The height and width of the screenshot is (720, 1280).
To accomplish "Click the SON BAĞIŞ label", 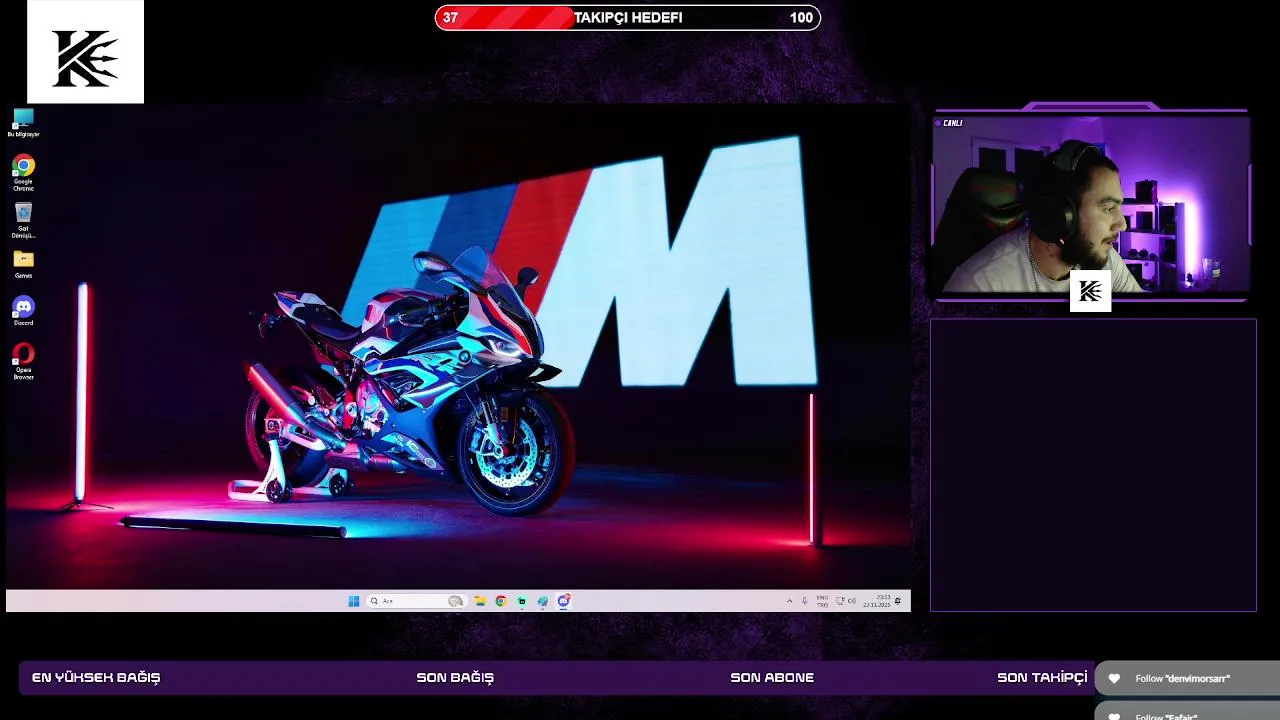I will [455, 678].
